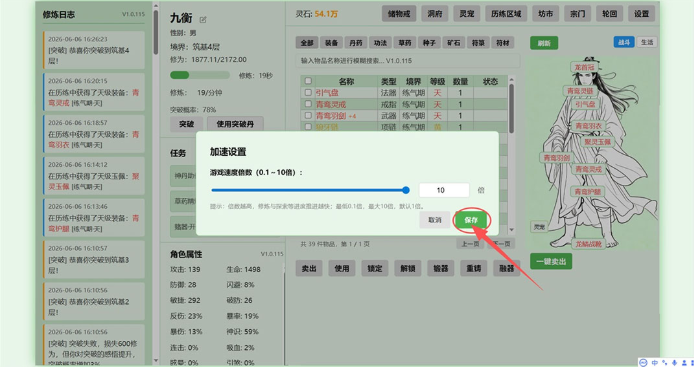Click the cultivation log scroll-up arrow
The height and width of the screenshot is (367, 694).
click(156, 6)
